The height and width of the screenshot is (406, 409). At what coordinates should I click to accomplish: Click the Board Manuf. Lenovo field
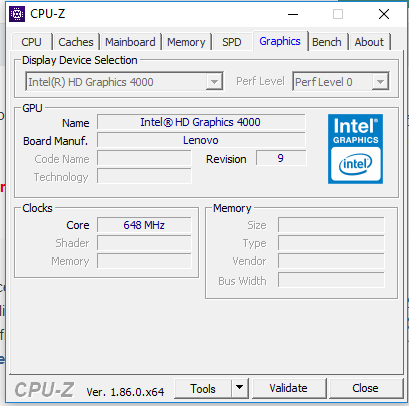point(201,140)
